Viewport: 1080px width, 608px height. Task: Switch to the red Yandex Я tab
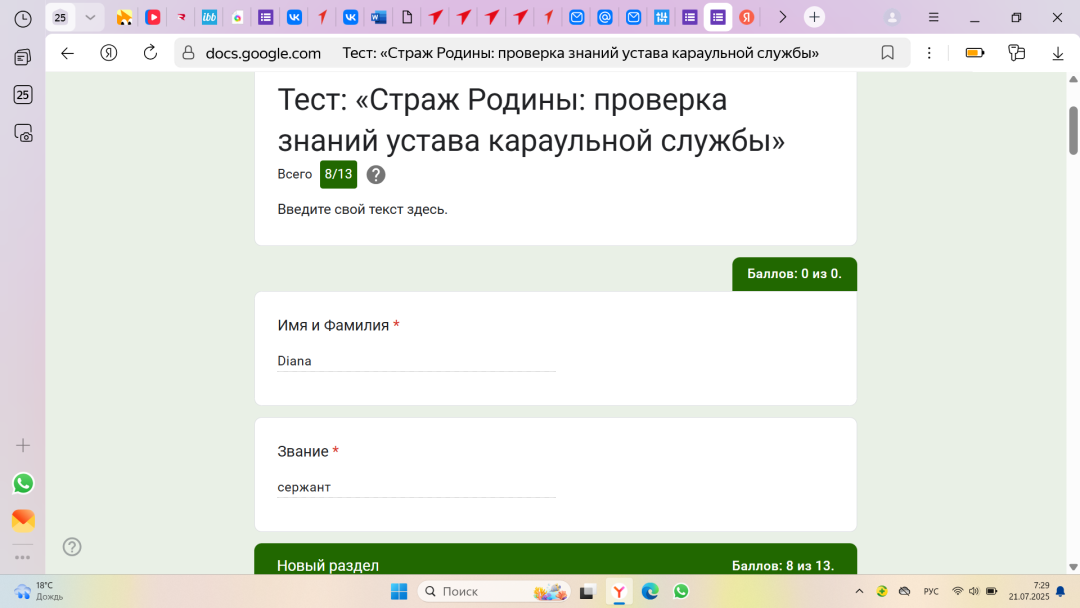pyautogui.click(x=747, y=17)
